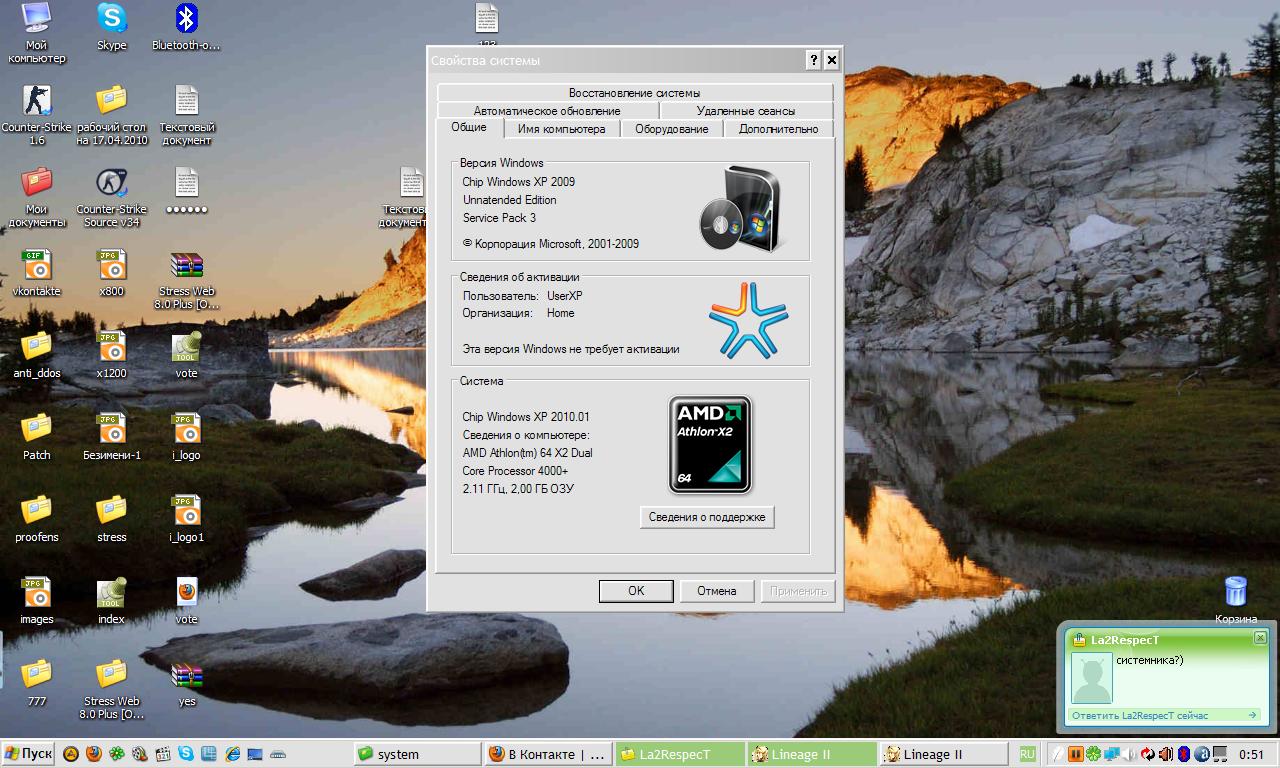Select the рабочий стол на 17.04.2010 folder
Viewport: 1280px width, 768px height.
112,115
